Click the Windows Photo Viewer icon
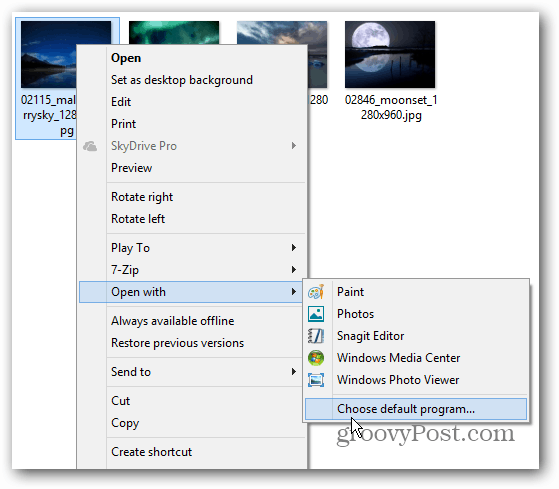Viewport: 559px width, 489px height. click(316, 380)
